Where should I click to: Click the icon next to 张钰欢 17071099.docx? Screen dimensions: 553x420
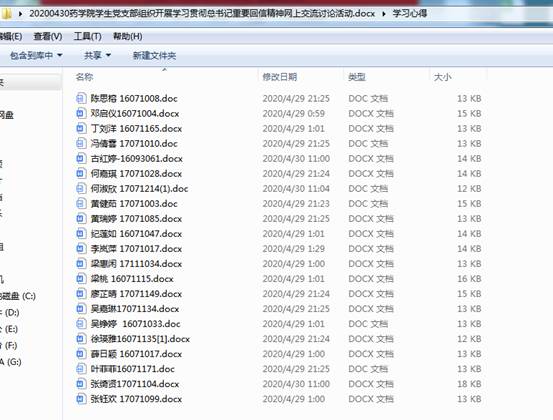tap(81, 399)
